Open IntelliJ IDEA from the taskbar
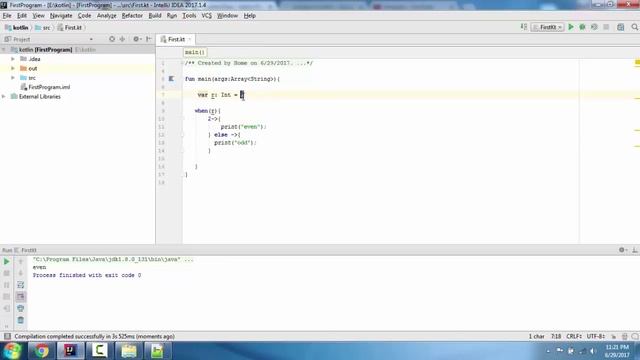640x360 pixels. (71, 351)
